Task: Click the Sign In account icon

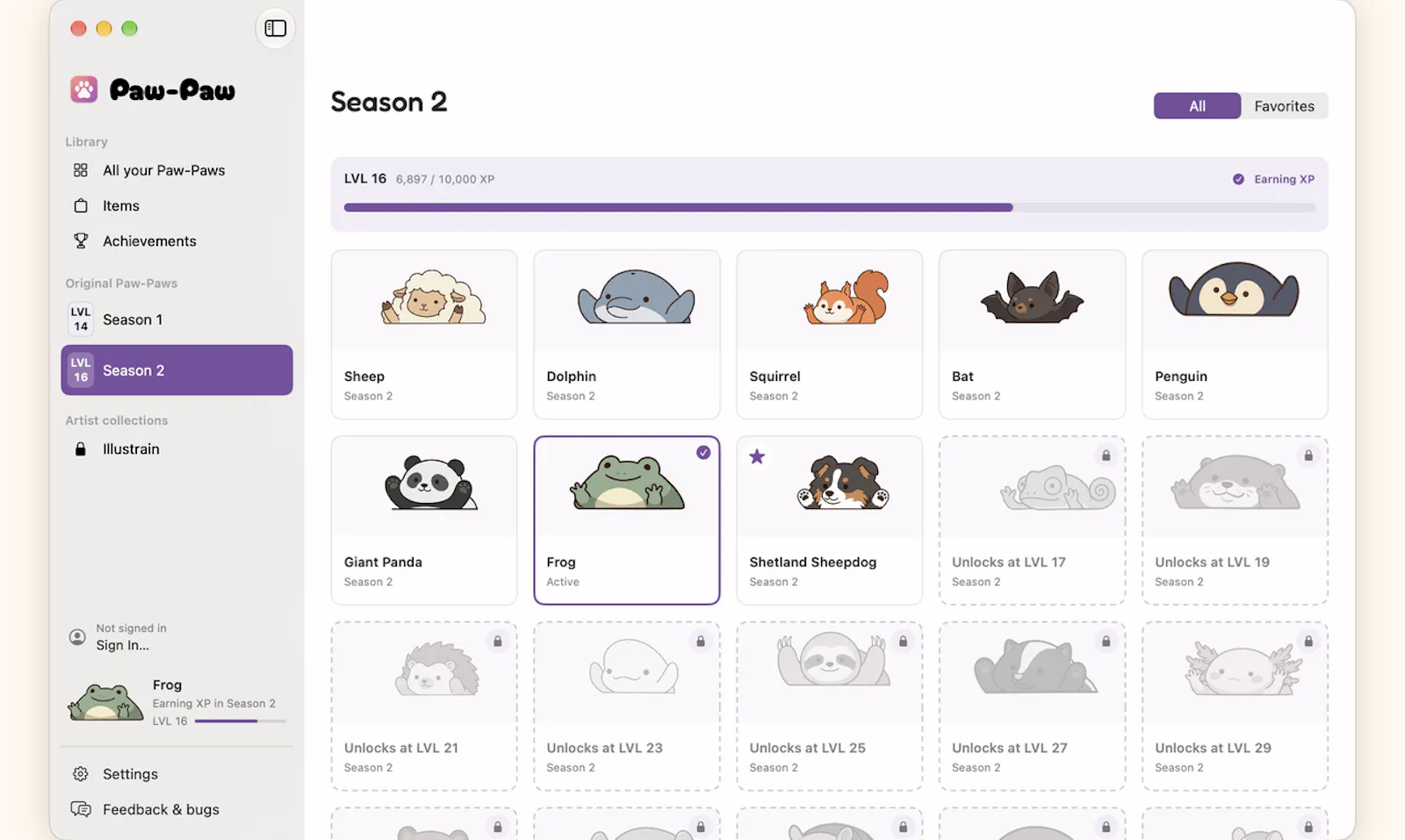Action: (x=77, y=636)
